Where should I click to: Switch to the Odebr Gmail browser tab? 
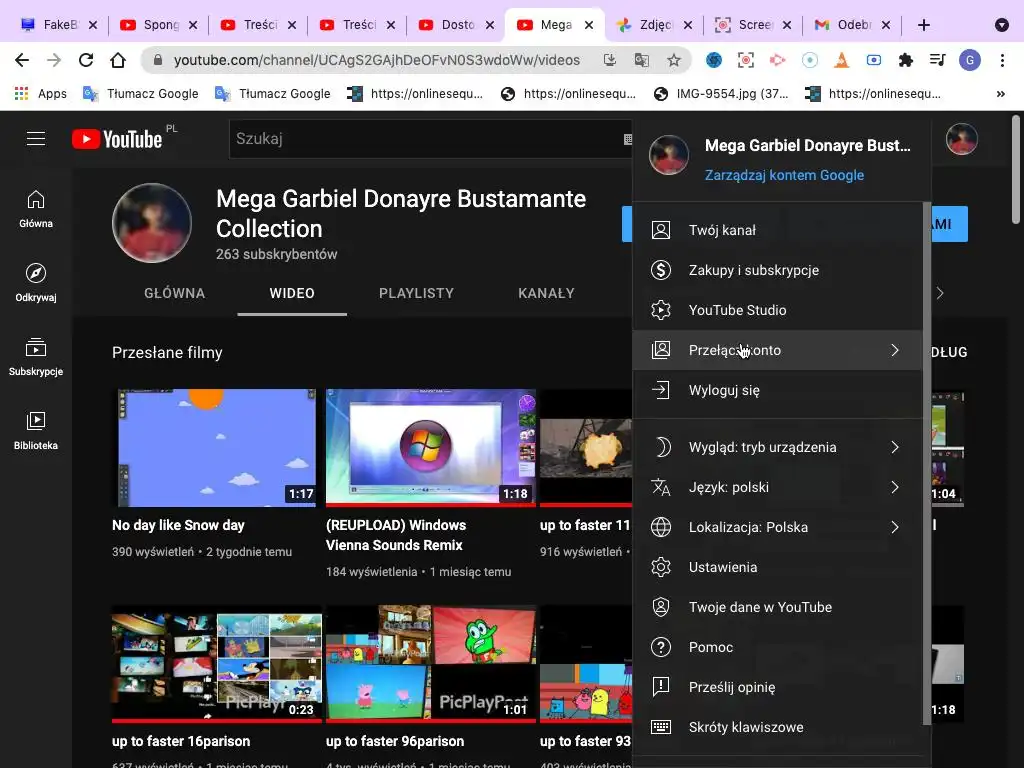852,25
